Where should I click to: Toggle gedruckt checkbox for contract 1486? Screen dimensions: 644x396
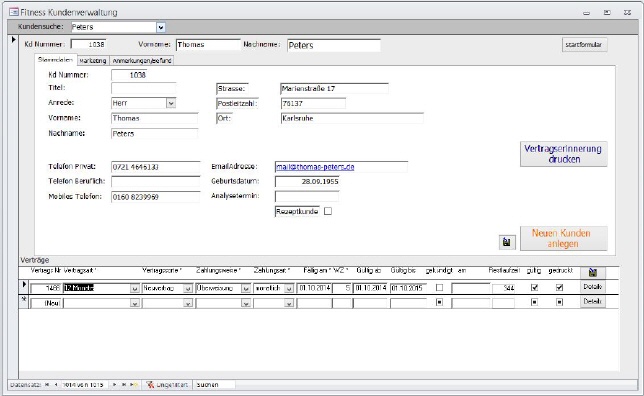[x=559, y=288]
